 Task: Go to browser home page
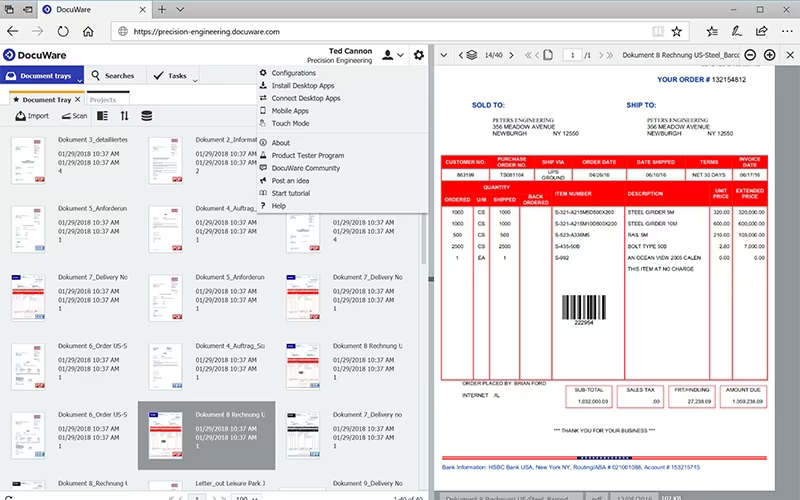88,32
